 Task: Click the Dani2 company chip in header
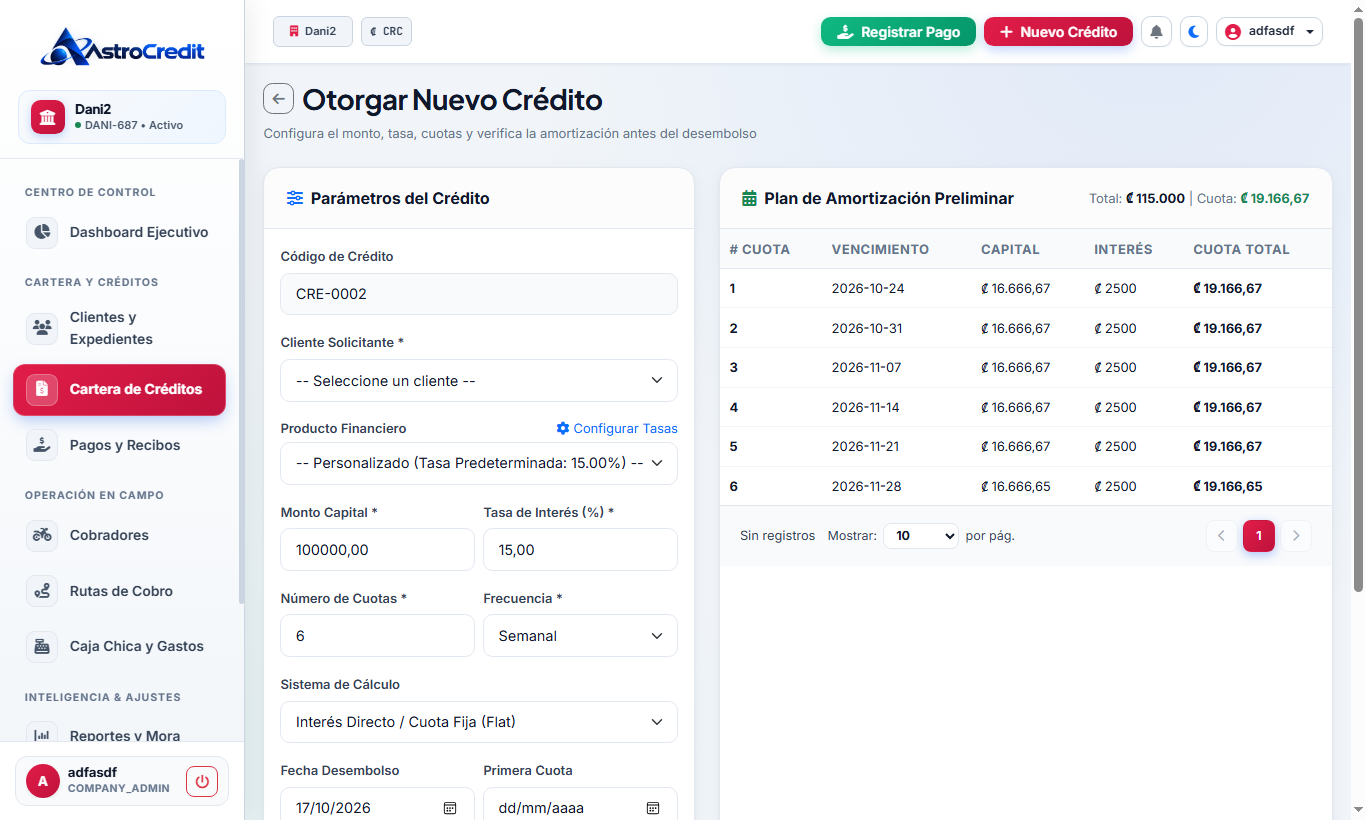pyautogui.click(x=313, y=31)
